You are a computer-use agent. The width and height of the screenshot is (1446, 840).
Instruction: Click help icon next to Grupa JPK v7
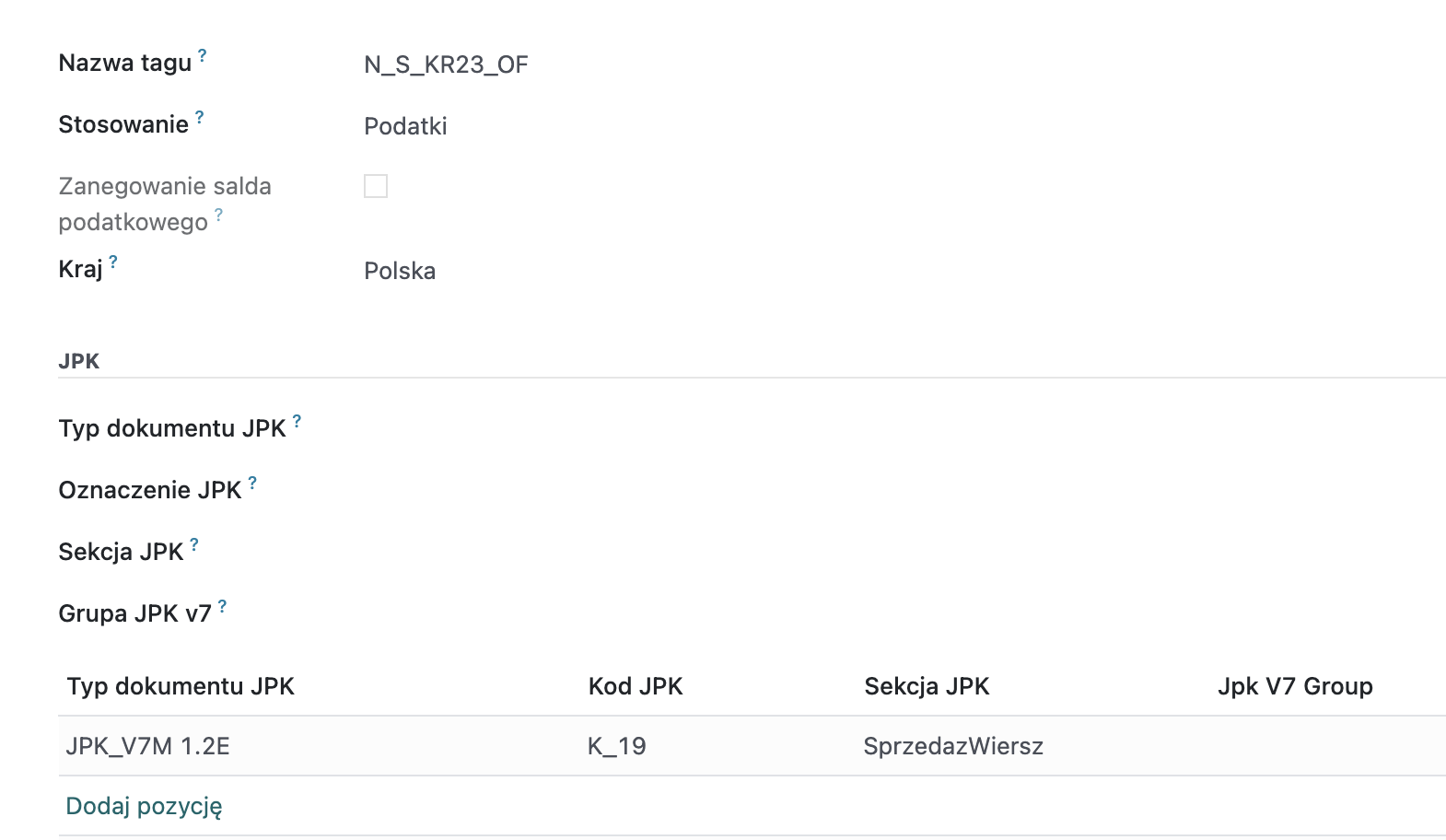222,606
